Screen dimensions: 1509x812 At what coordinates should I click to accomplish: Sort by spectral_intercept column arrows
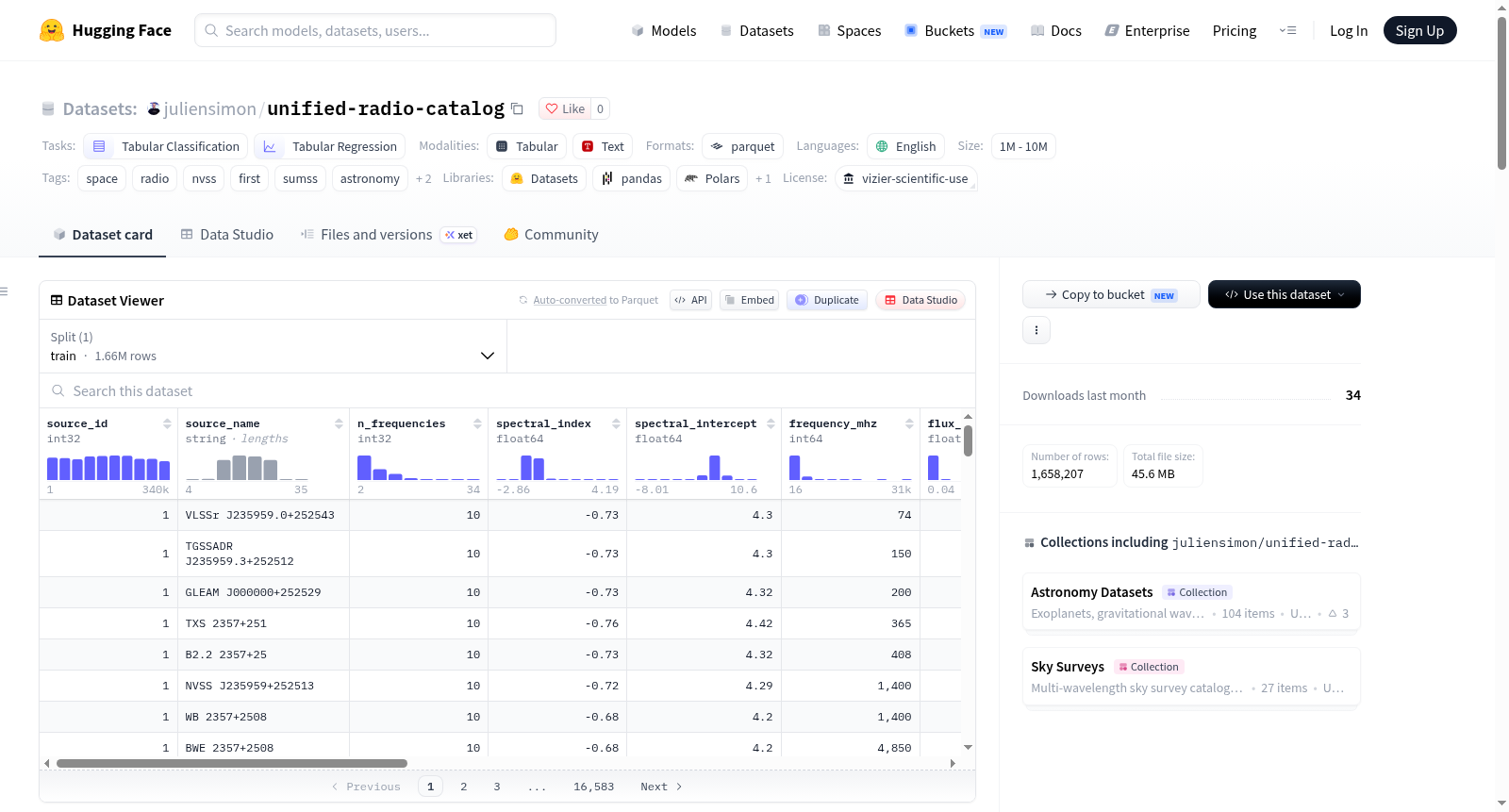click(771, 423)
